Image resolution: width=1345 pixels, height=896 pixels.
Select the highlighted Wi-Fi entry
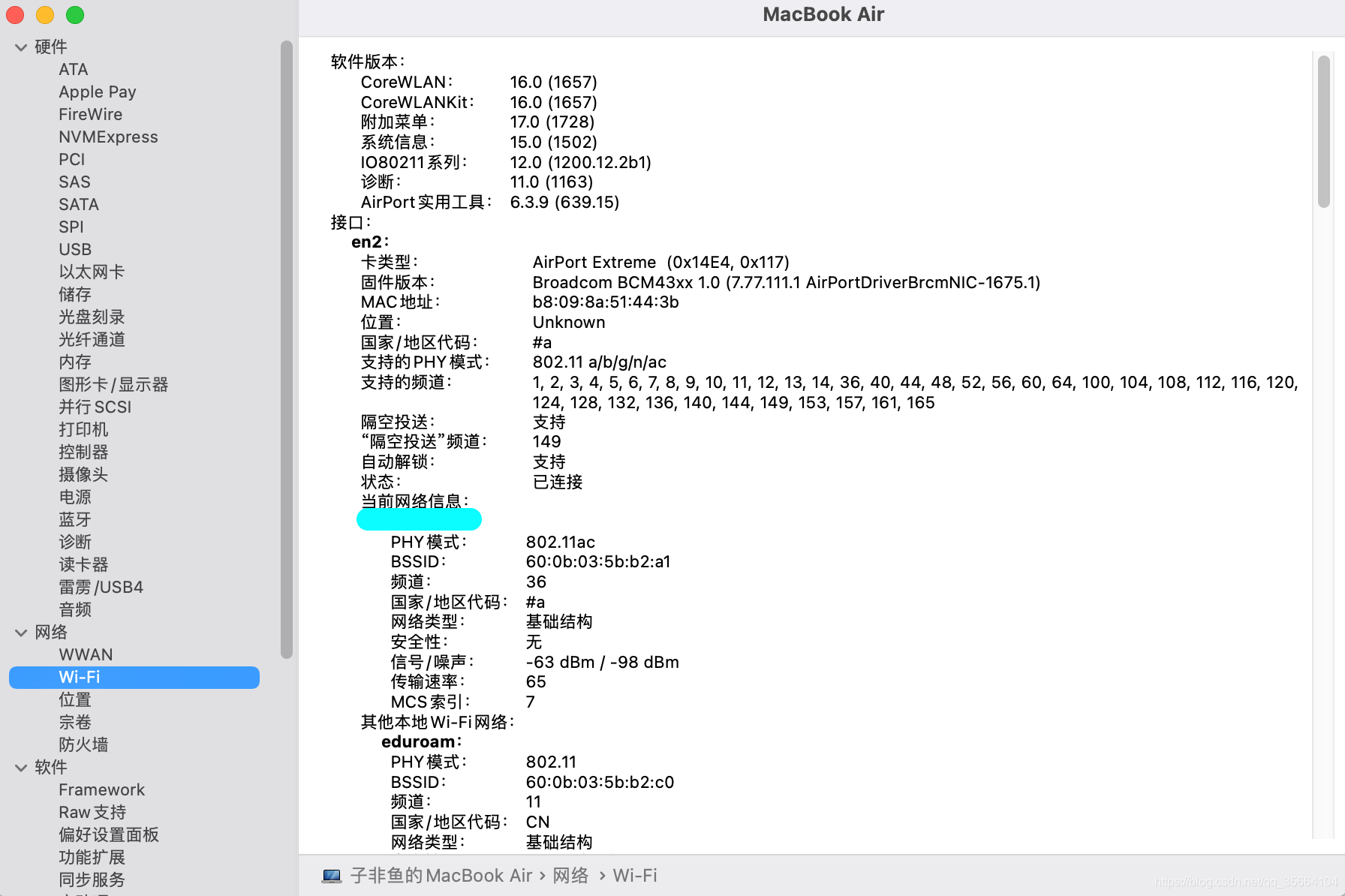[x=134, y=678]
